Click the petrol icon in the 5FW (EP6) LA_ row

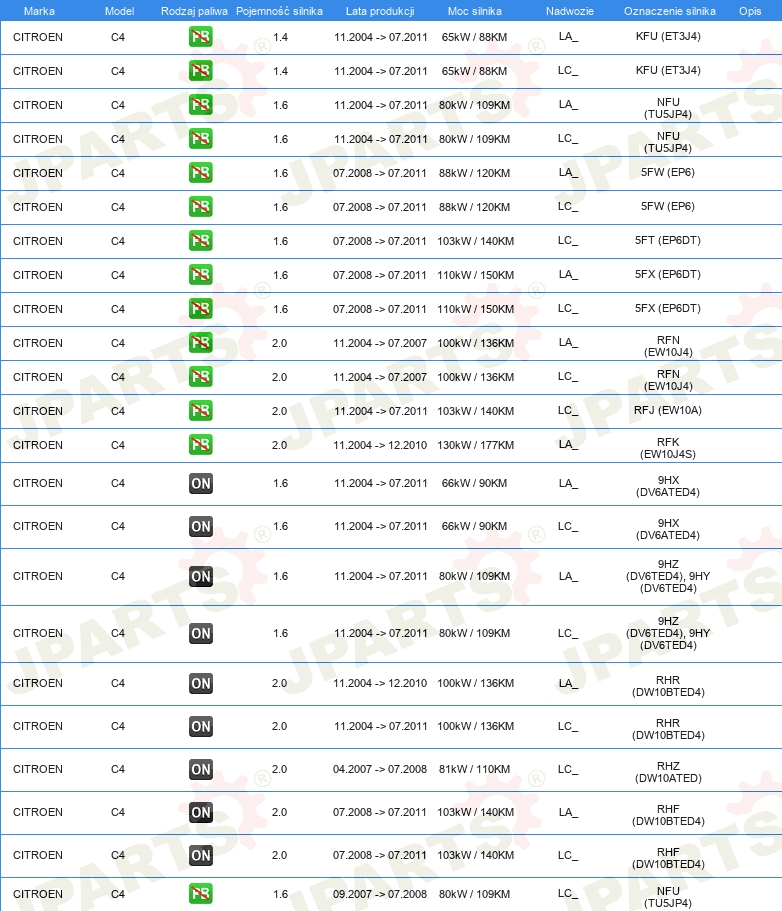tap(200, 173)
